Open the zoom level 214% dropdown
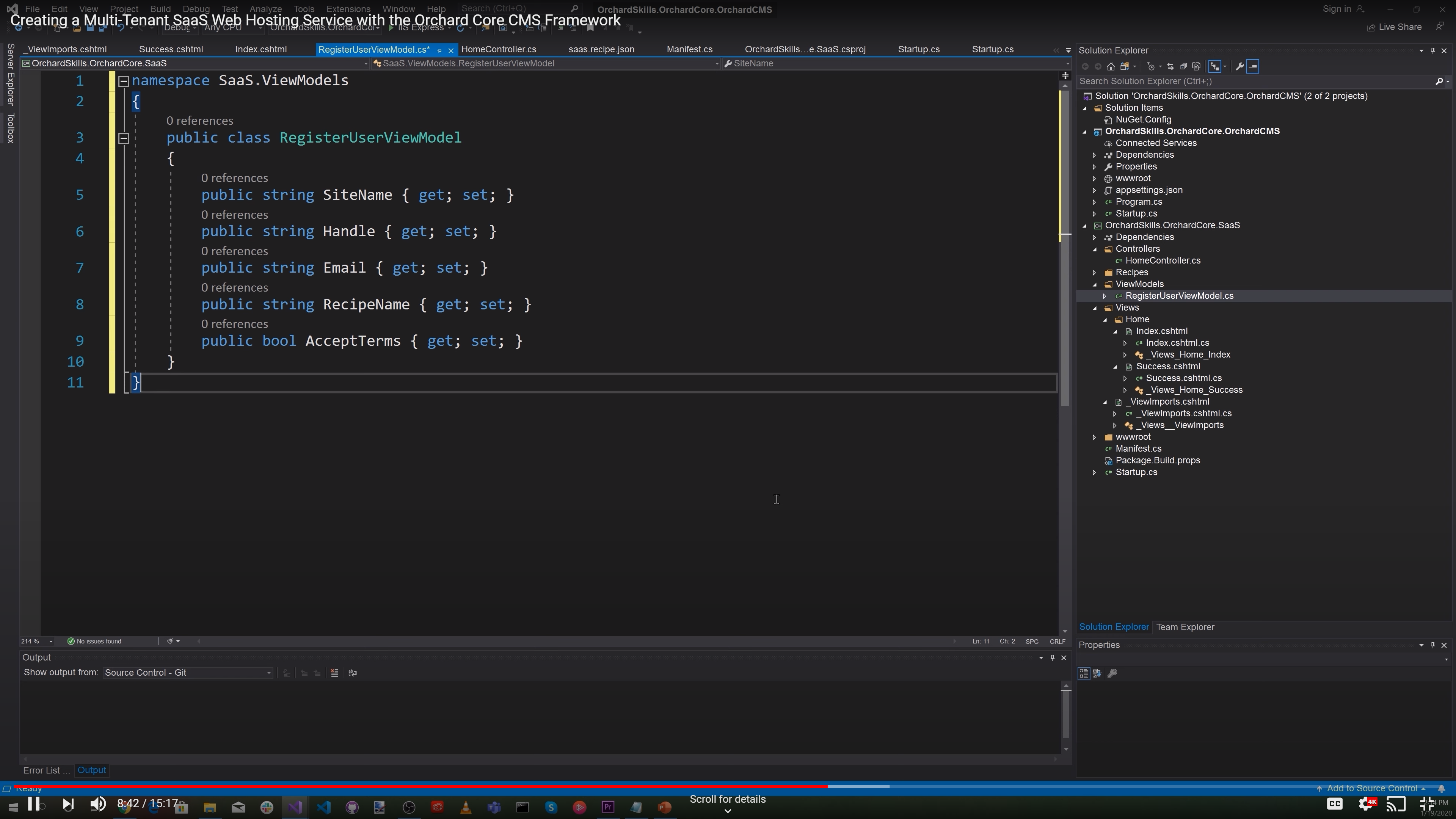Screen dimensions: 1456x819 [51, 642]
